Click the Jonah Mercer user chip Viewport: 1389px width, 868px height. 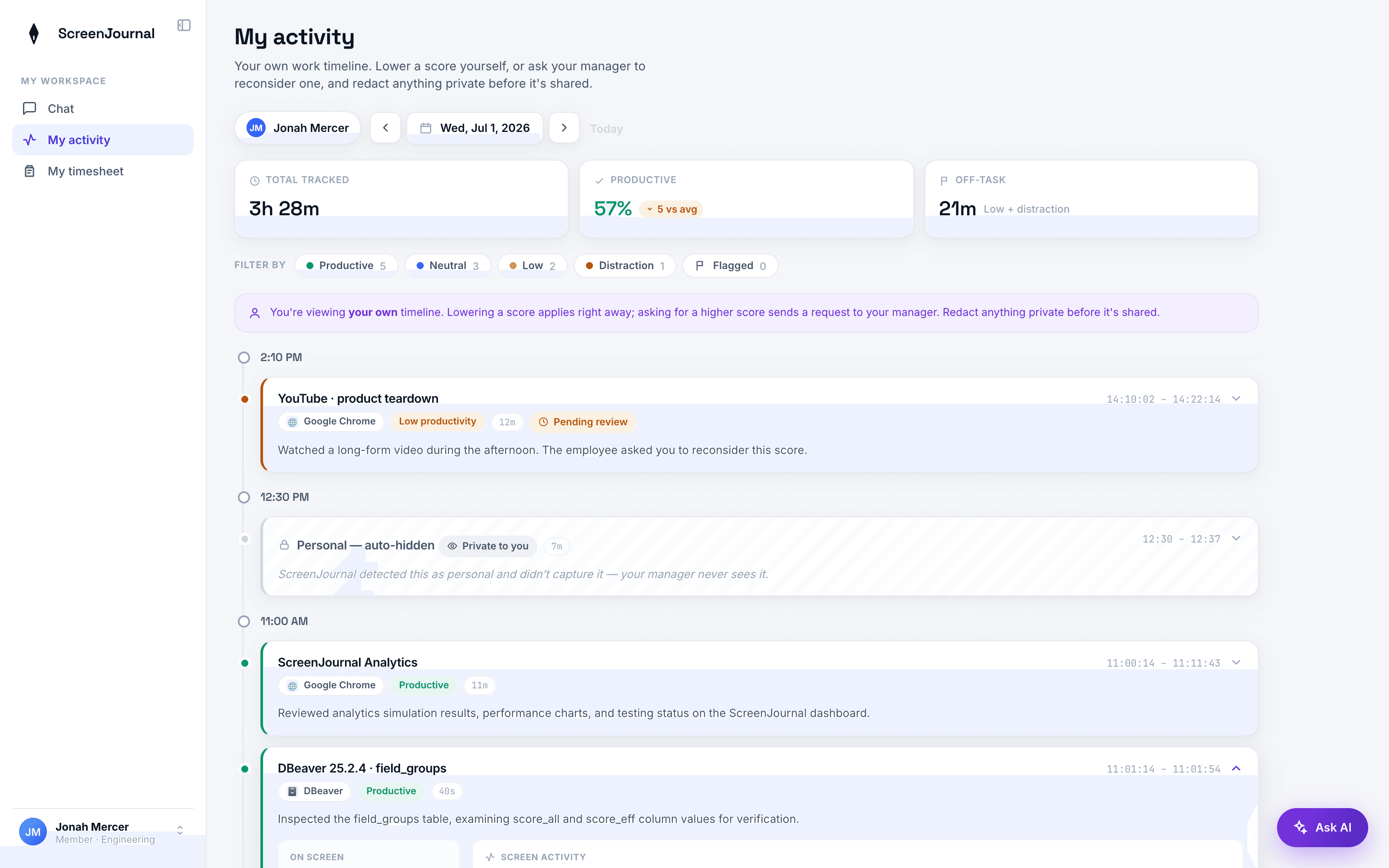click(297, 128)
